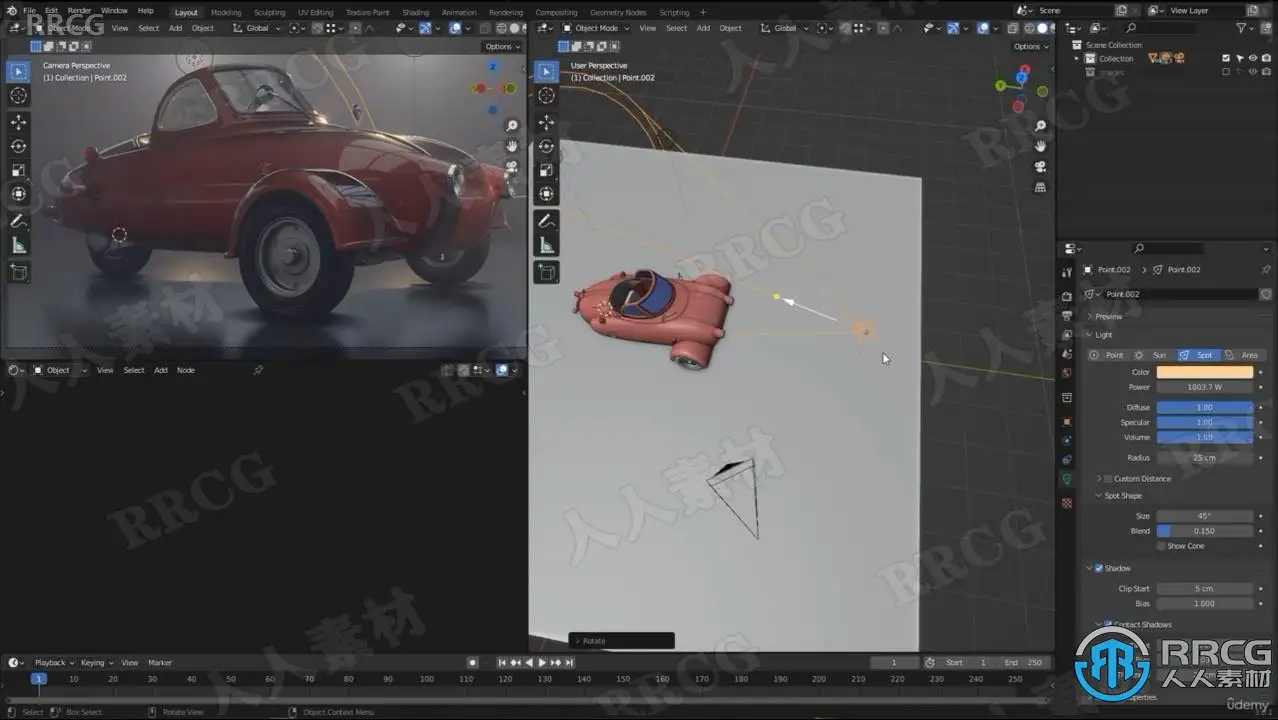Select the Transform tool in the left viewport
Image resolution: width=1278 pixels, height=720 pixels.
click(18, 194)
